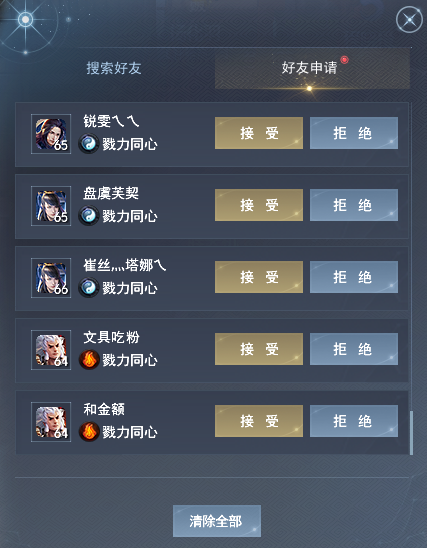Click yin-yang faction icon beside 盘虞芙契
The height and width of the screenshot is (548, 427).
point(89,216)
